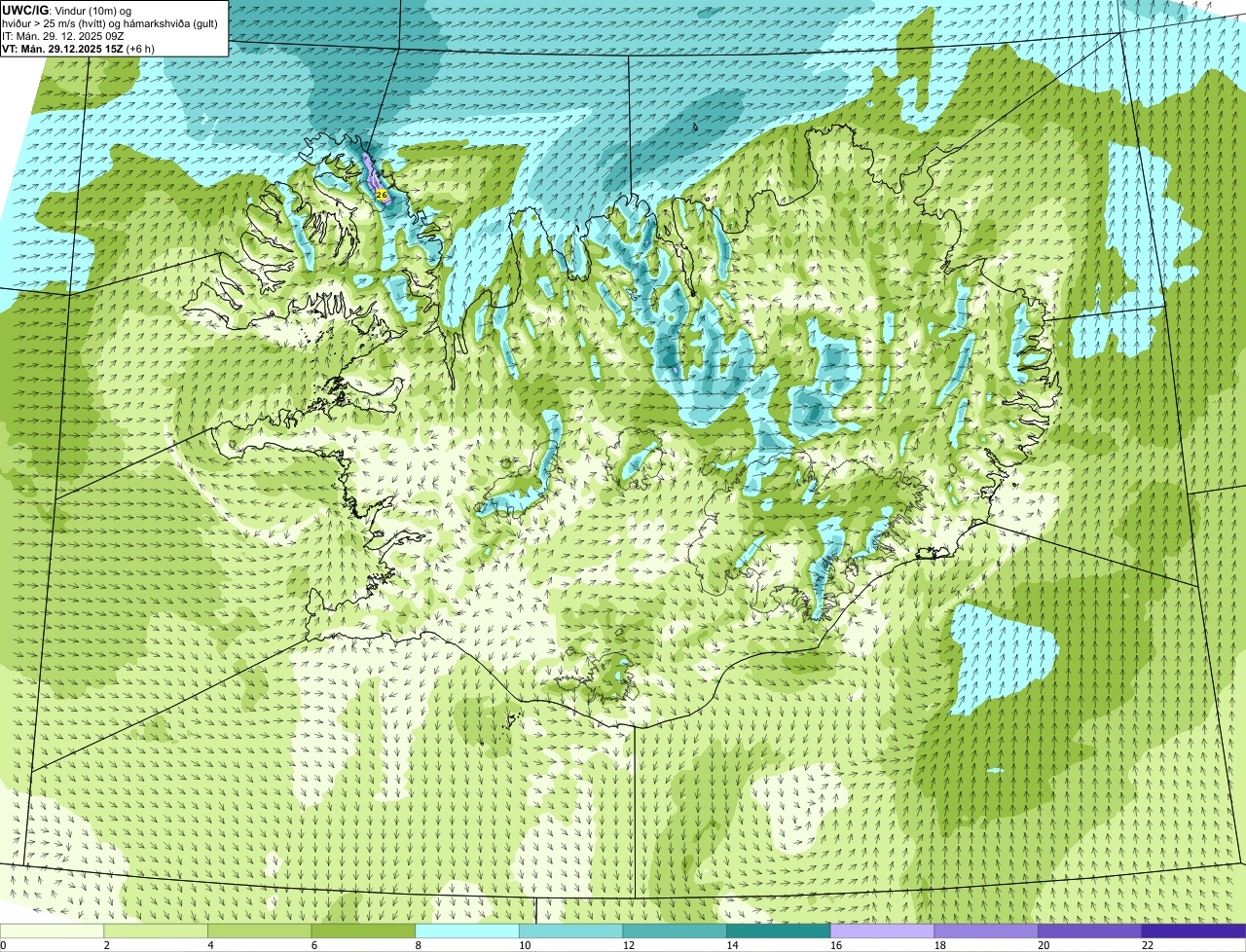The image size is (1246, 952).
Task: Click the initialization time 'IT: Mán. 29. 12. 2025 09Z'
Action: click(x=62, y=35)
